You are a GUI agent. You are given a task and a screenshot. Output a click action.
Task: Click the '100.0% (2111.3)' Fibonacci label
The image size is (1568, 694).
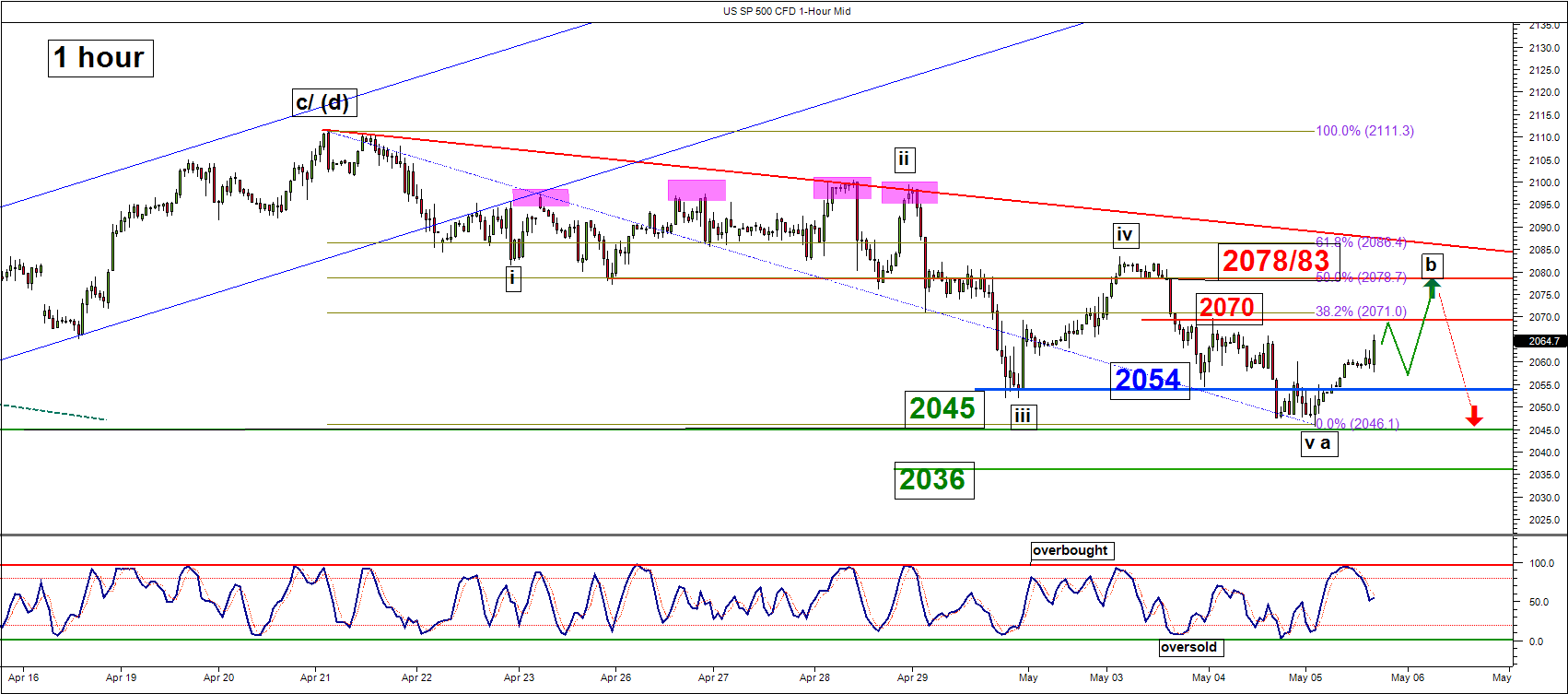[1364, 131]
